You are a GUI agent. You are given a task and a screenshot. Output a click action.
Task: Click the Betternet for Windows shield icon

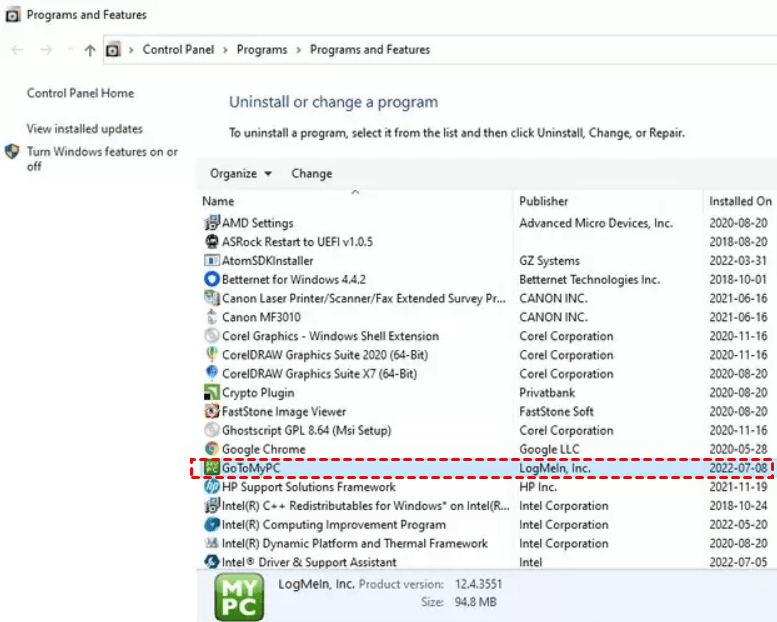[x=212, y=279]
